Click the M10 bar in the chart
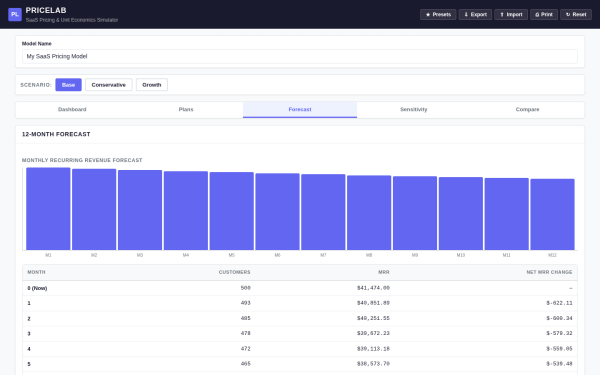 coord(461,214)
